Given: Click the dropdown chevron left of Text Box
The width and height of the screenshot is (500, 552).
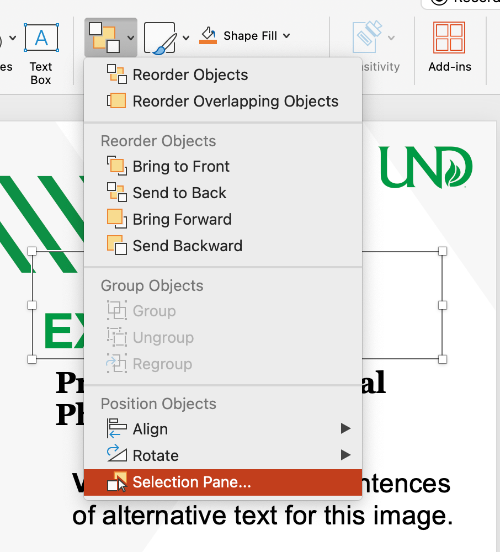Looking at the screenshot, I should tap(13, 37).
